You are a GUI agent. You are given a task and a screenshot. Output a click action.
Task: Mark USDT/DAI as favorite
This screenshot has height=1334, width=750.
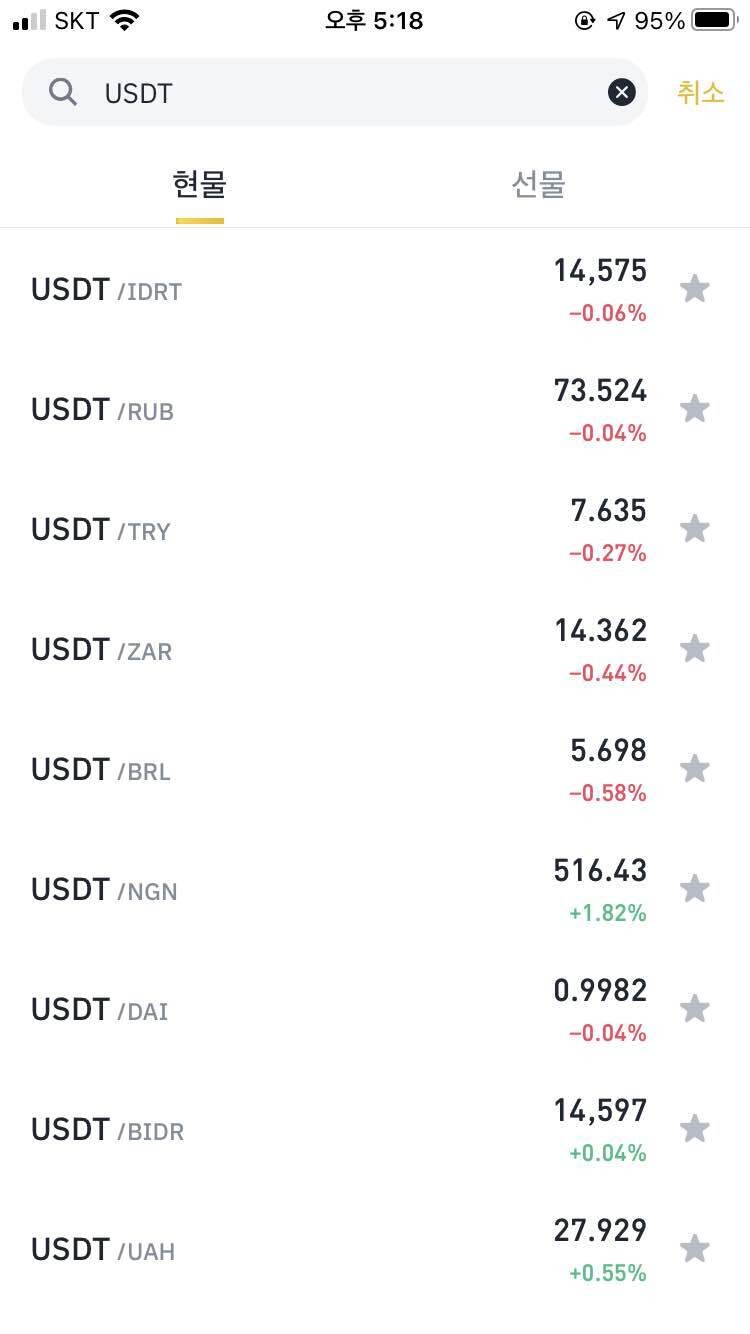coord(694,1009)
